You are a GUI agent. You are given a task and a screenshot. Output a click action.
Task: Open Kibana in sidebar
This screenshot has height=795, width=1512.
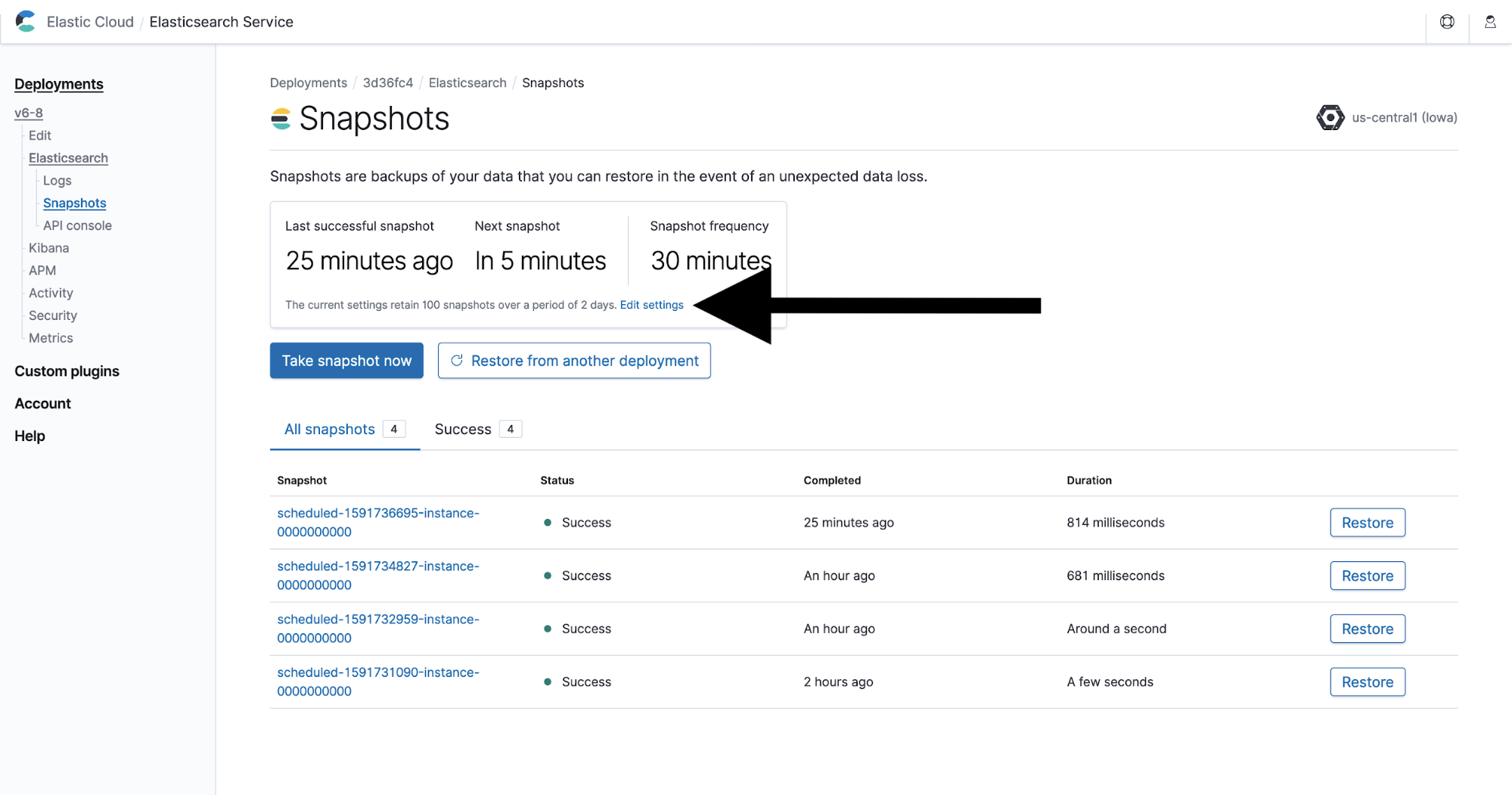tap(48, 248)
